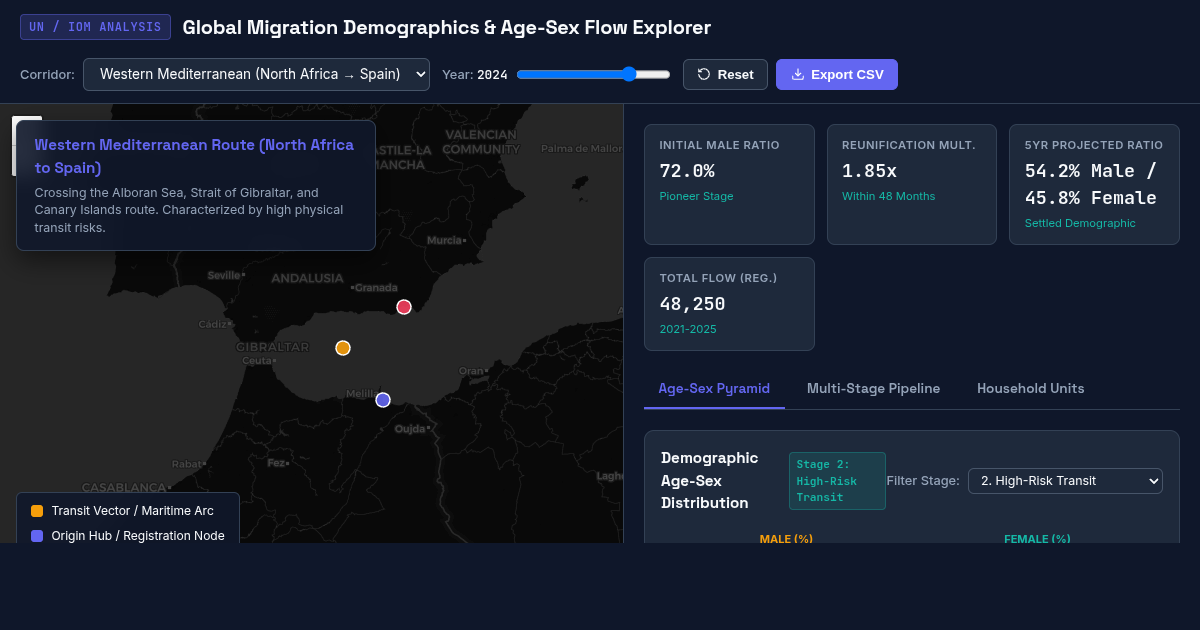Viewport: 1200px width, 630px height.
Task: Click the Within 48 Months label
Action: point(888,196)
